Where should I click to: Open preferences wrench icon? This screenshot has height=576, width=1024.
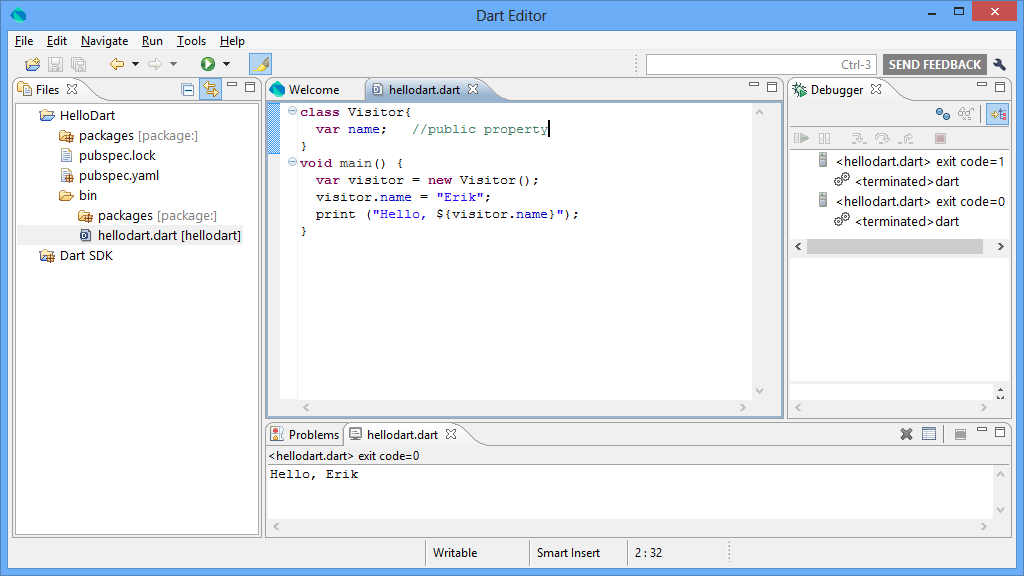pos(999,64)
